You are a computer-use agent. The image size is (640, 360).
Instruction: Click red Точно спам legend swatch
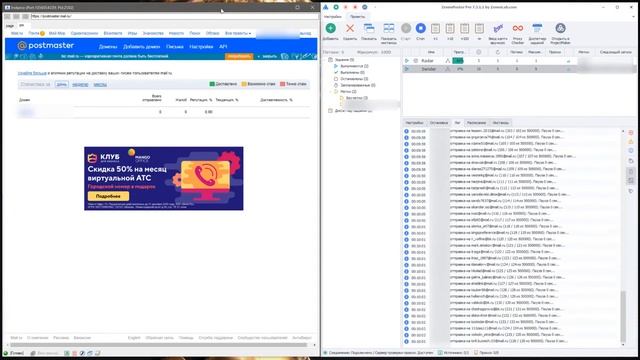(282, 84)
